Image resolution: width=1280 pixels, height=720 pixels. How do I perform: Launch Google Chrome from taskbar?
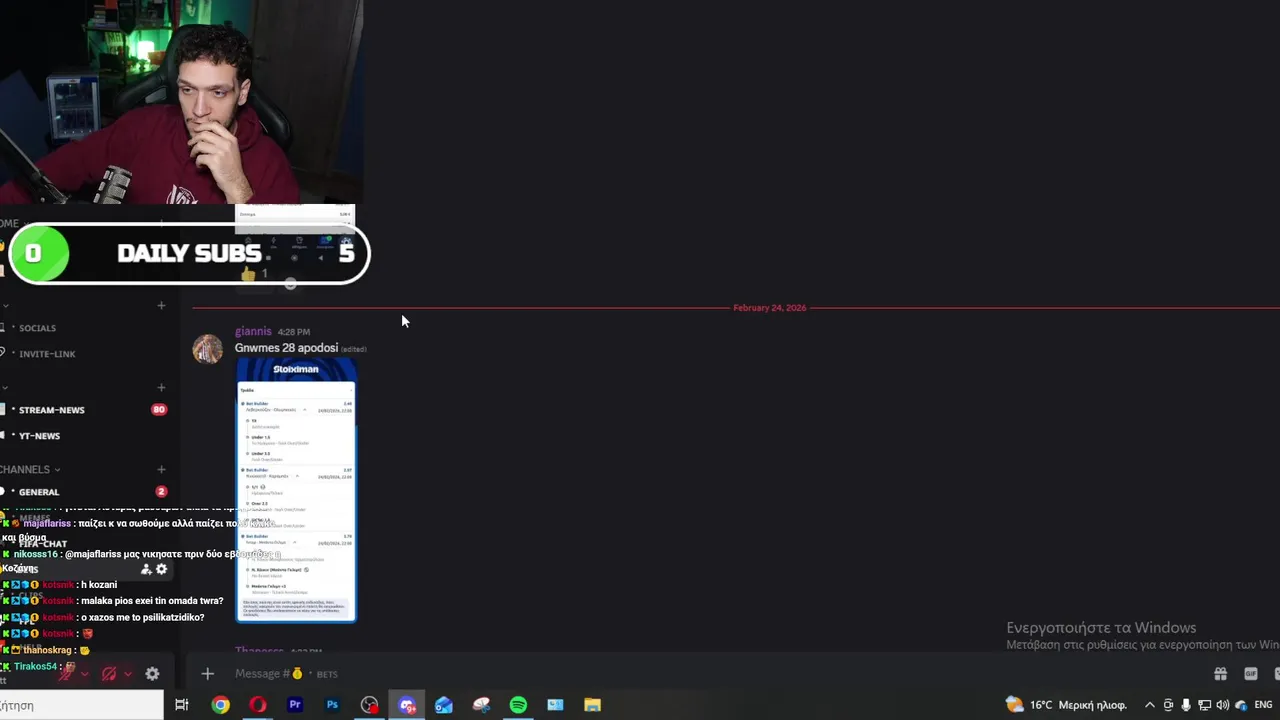220,705
